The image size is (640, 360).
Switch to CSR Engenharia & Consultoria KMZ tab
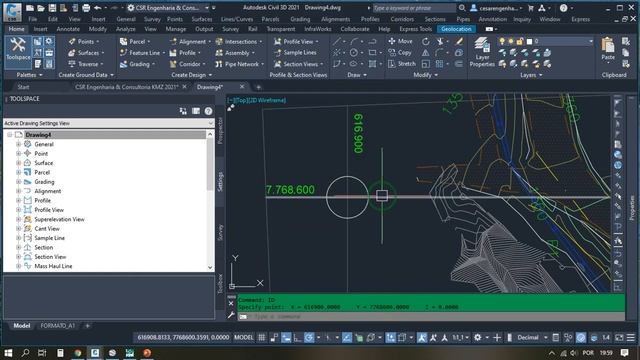[127, 87]
